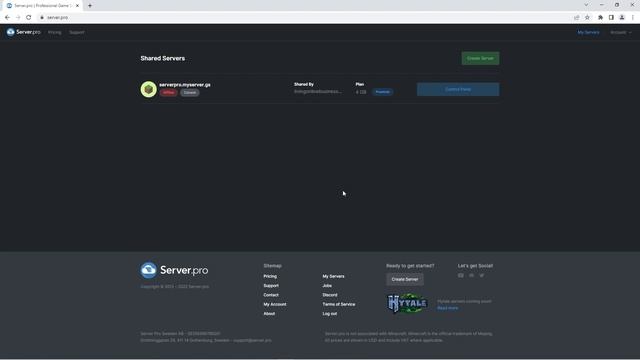Reload the page with refresh icon
The height and width of the screenshot is (360, 640).
click(29, 18)
